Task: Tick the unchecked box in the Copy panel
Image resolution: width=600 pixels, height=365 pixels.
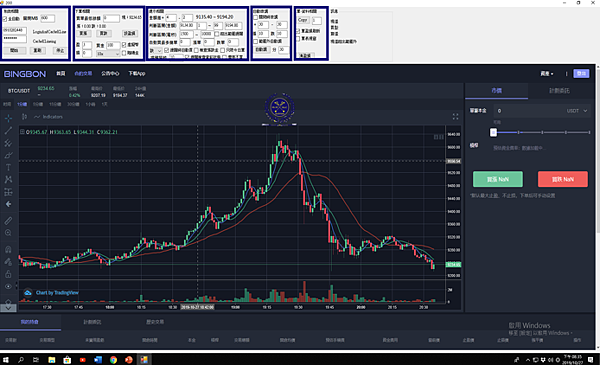Action: tap(298, 39)
